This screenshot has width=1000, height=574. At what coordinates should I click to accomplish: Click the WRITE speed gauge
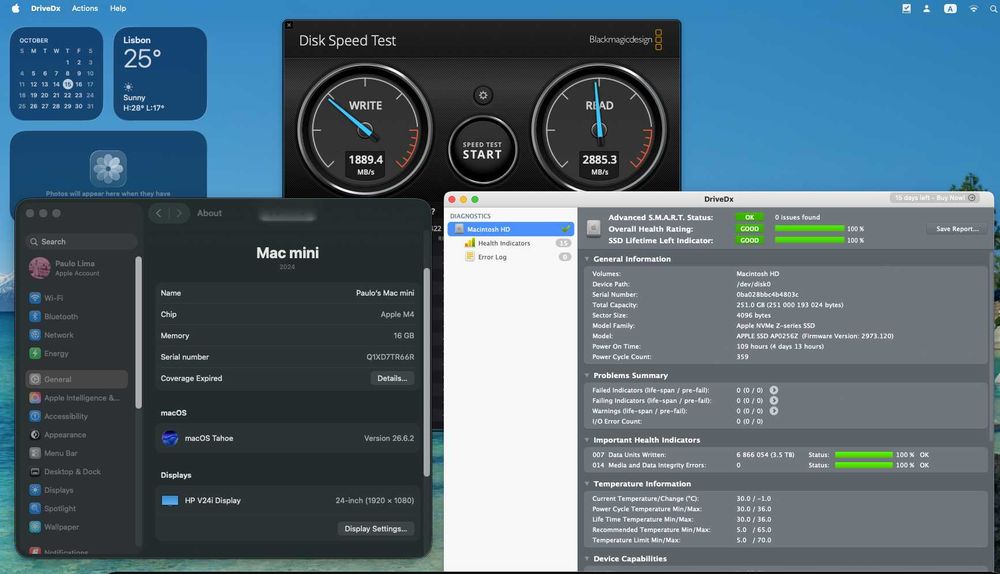[365, 129]
